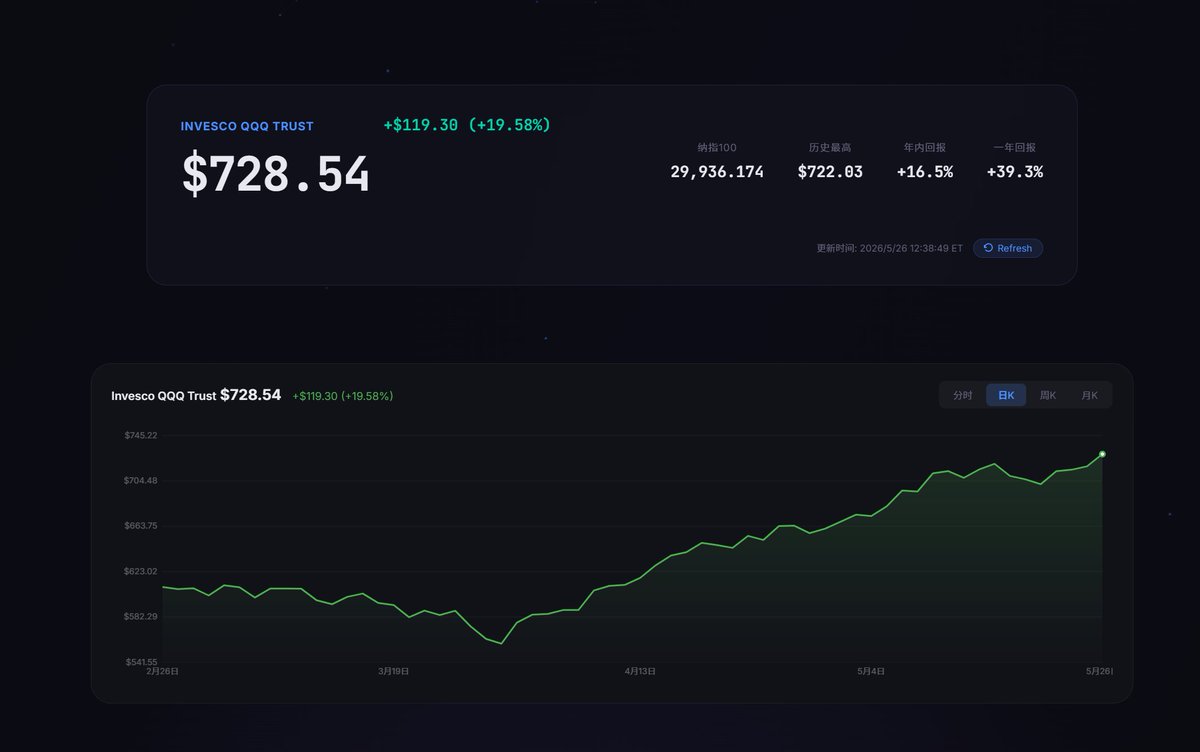Click the $704.48 y-axis label
This screenshot has width=1200, height=752.
pos(140,480)
